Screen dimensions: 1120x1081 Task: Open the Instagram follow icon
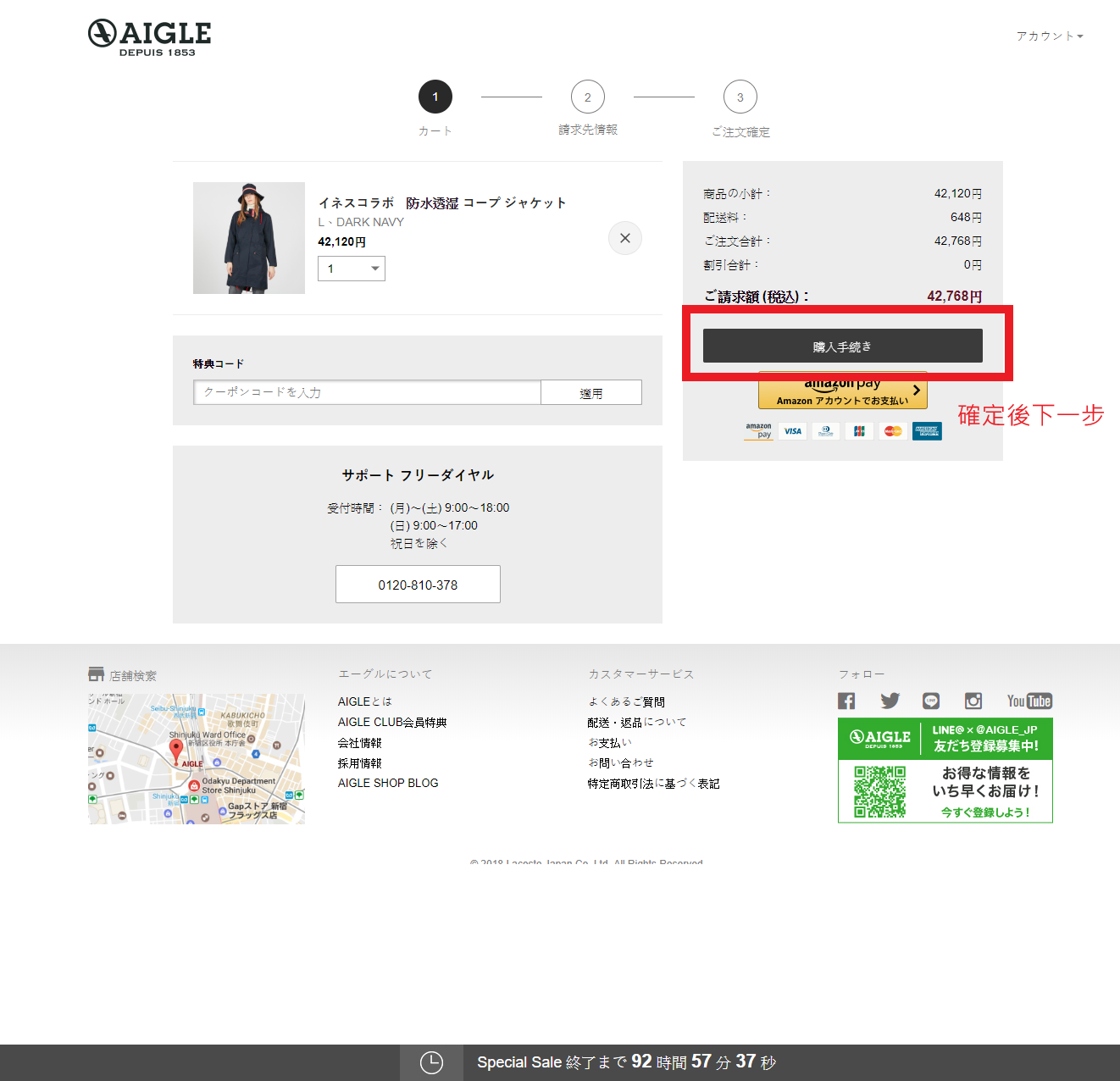click(973, 701)
